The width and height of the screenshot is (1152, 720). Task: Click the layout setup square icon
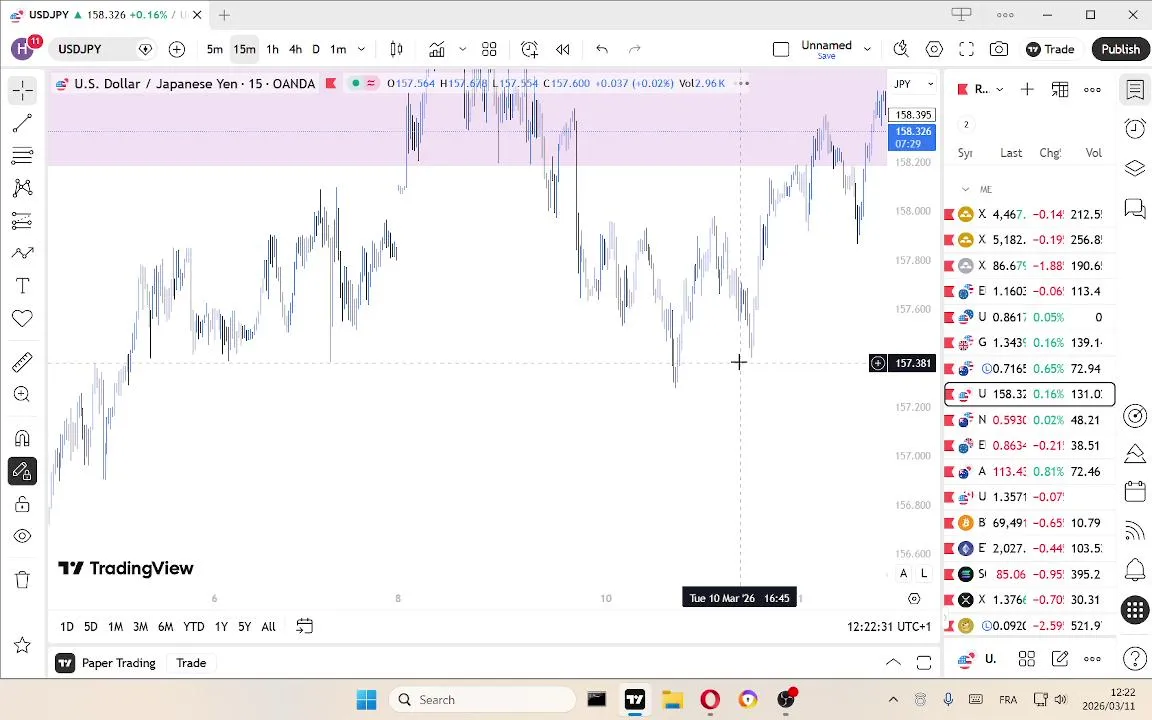point(781,49)
